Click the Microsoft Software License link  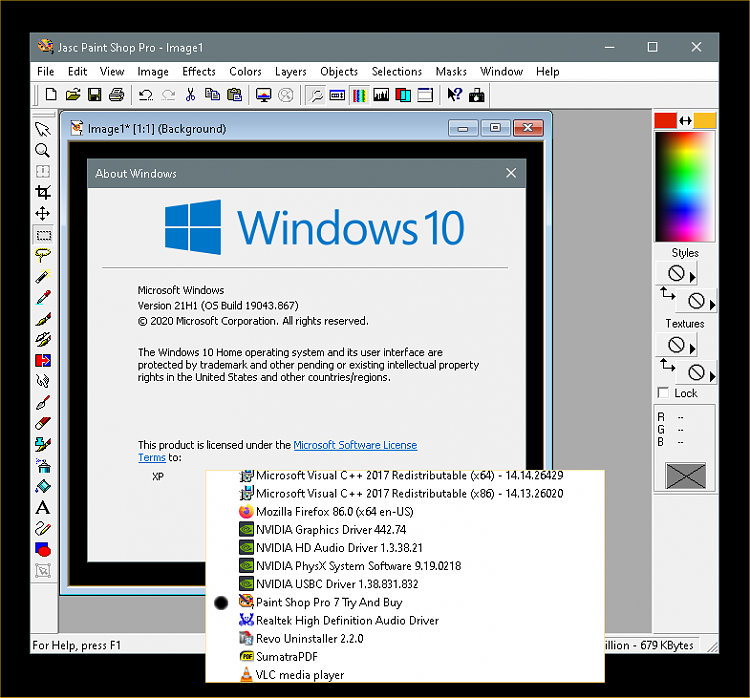(355, 445)
